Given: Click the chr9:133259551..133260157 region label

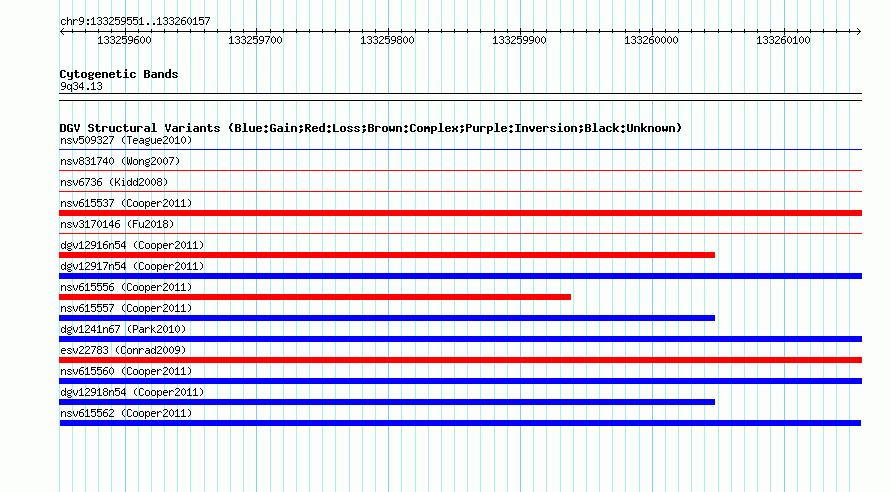Looking at the screenshot, I should (x=135, y=21).
